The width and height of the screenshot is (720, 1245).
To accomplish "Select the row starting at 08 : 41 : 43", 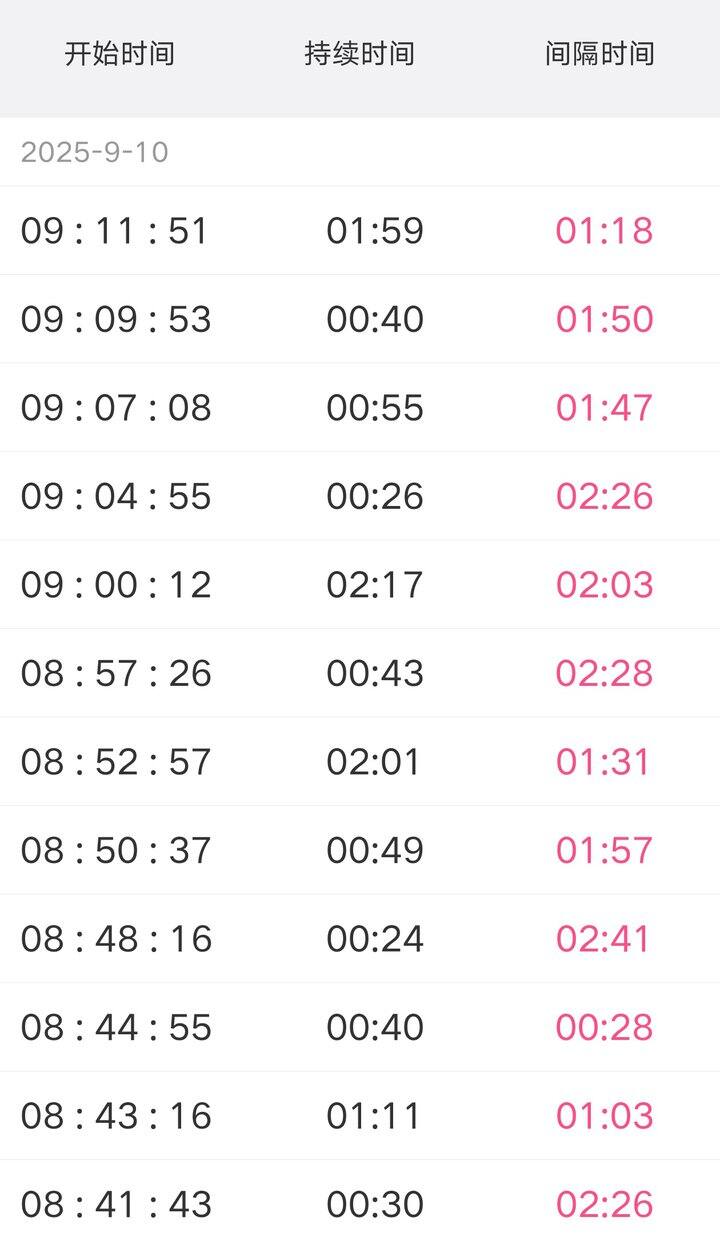I will tap(360, 1203).
